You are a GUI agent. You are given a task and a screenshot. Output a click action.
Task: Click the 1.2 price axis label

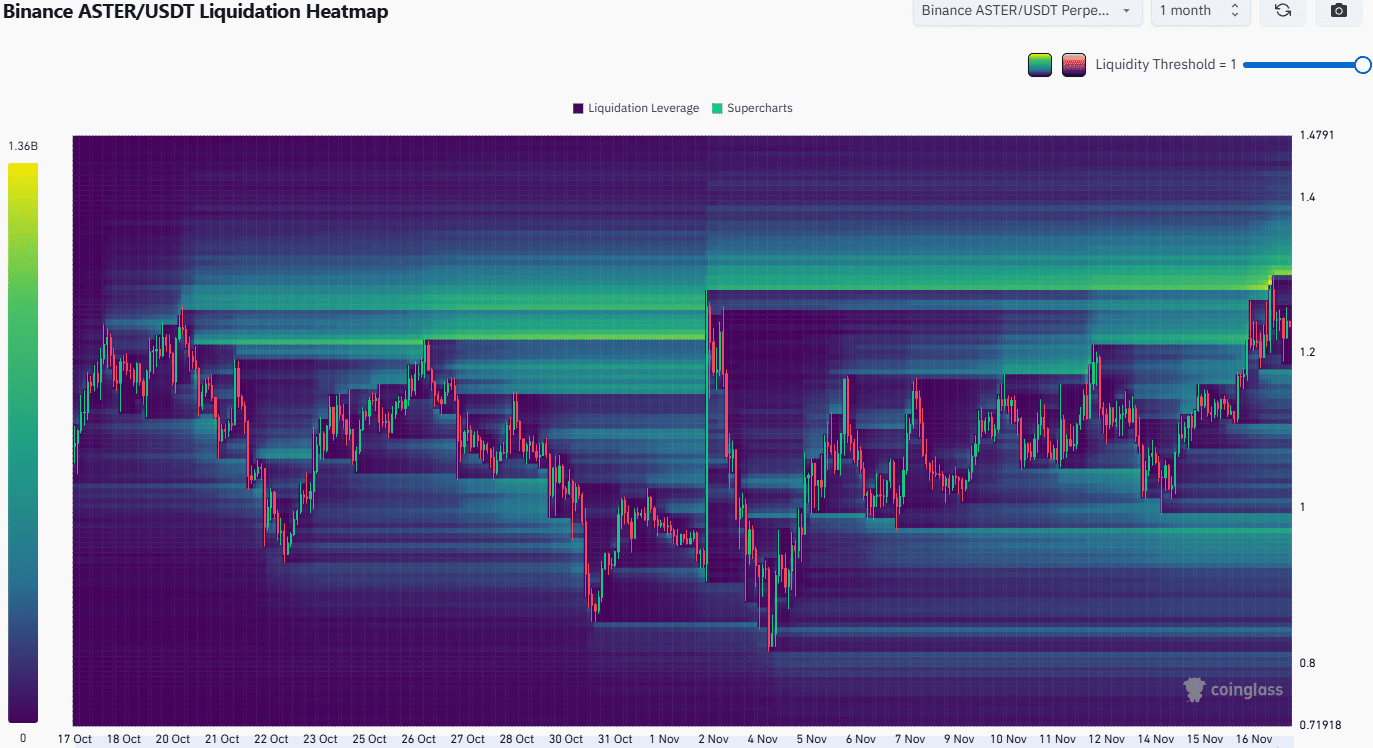1308,352
